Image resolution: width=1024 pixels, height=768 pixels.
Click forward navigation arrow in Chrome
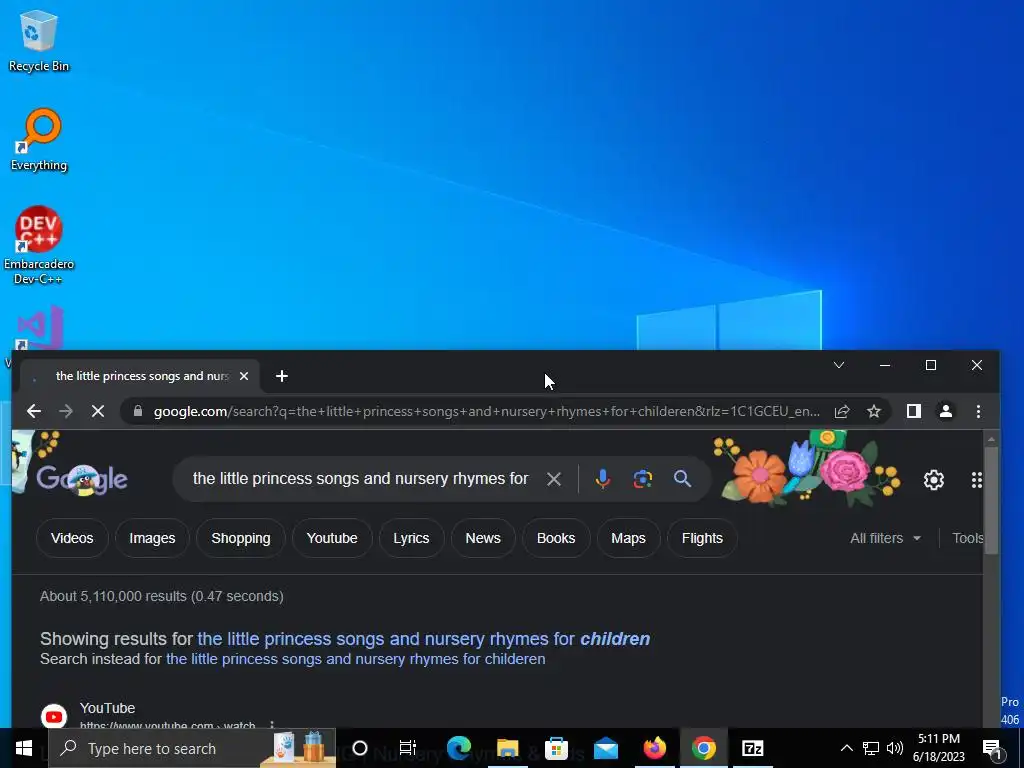66,411
